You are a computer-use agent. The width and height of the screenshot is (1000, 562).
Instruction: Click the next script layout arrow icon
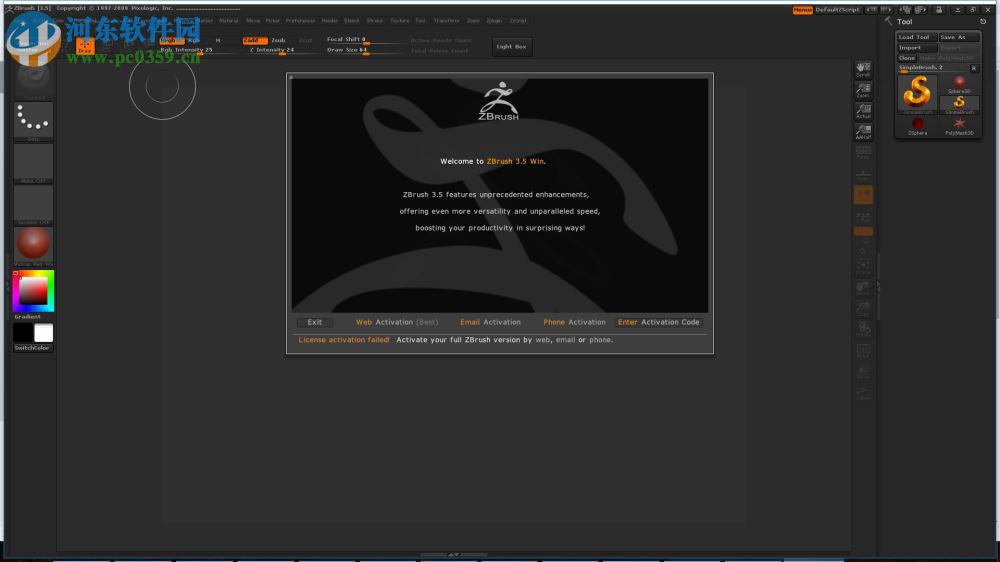[886, 10]
